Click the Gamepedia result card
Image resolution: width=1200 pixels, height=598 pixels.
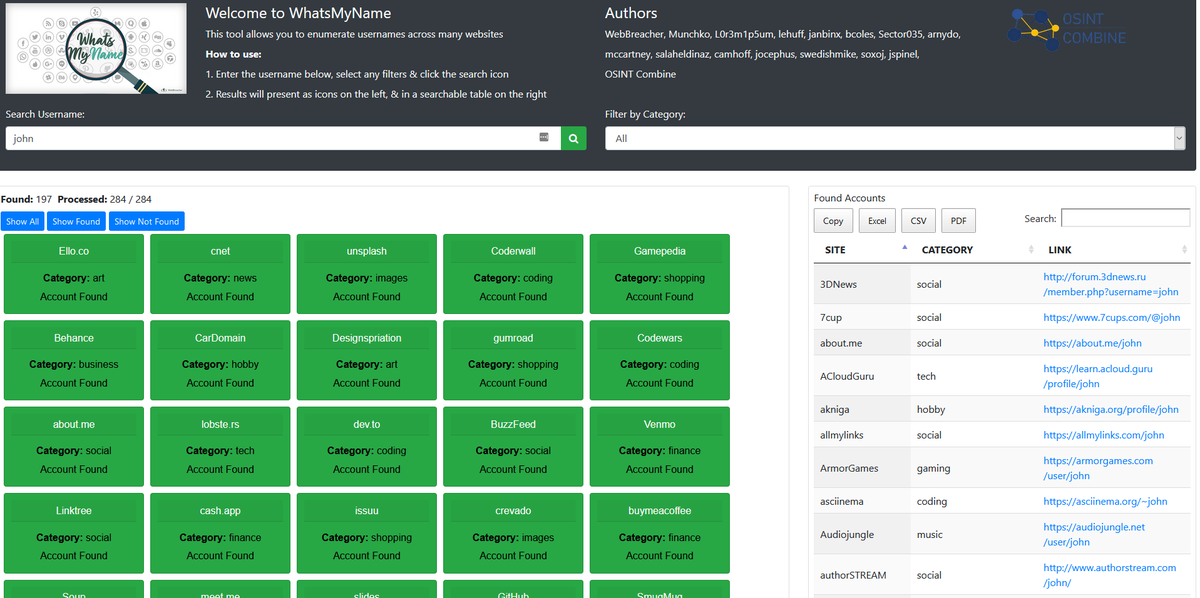[x=660, y=273]
